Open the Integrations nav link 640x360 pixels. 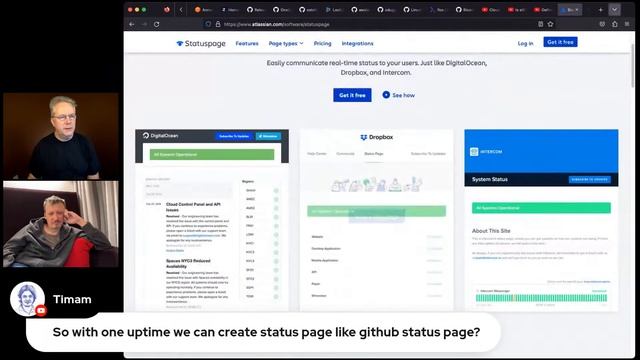(358, 43)
